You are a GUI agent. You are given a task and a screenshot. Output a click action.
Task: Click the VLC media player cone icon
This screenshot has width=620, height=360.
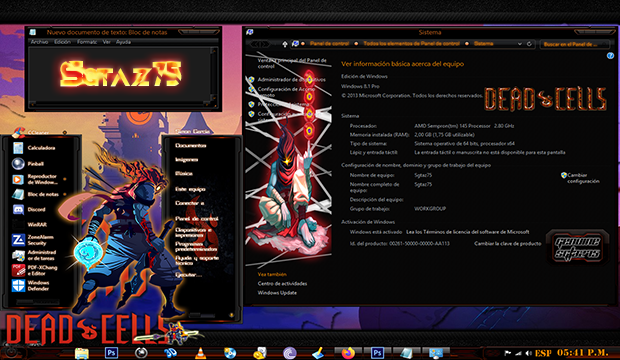200,353
